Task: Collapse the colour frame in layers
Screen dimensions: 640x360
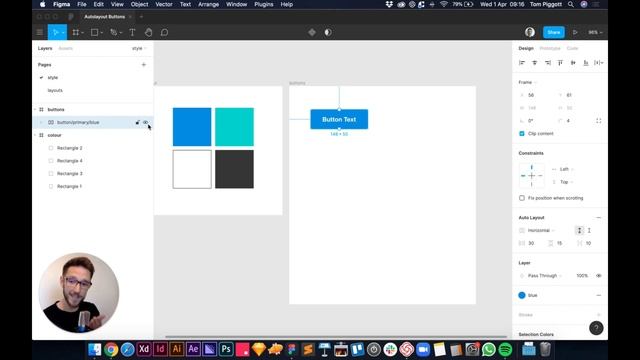Action: [x=35, y=135]
